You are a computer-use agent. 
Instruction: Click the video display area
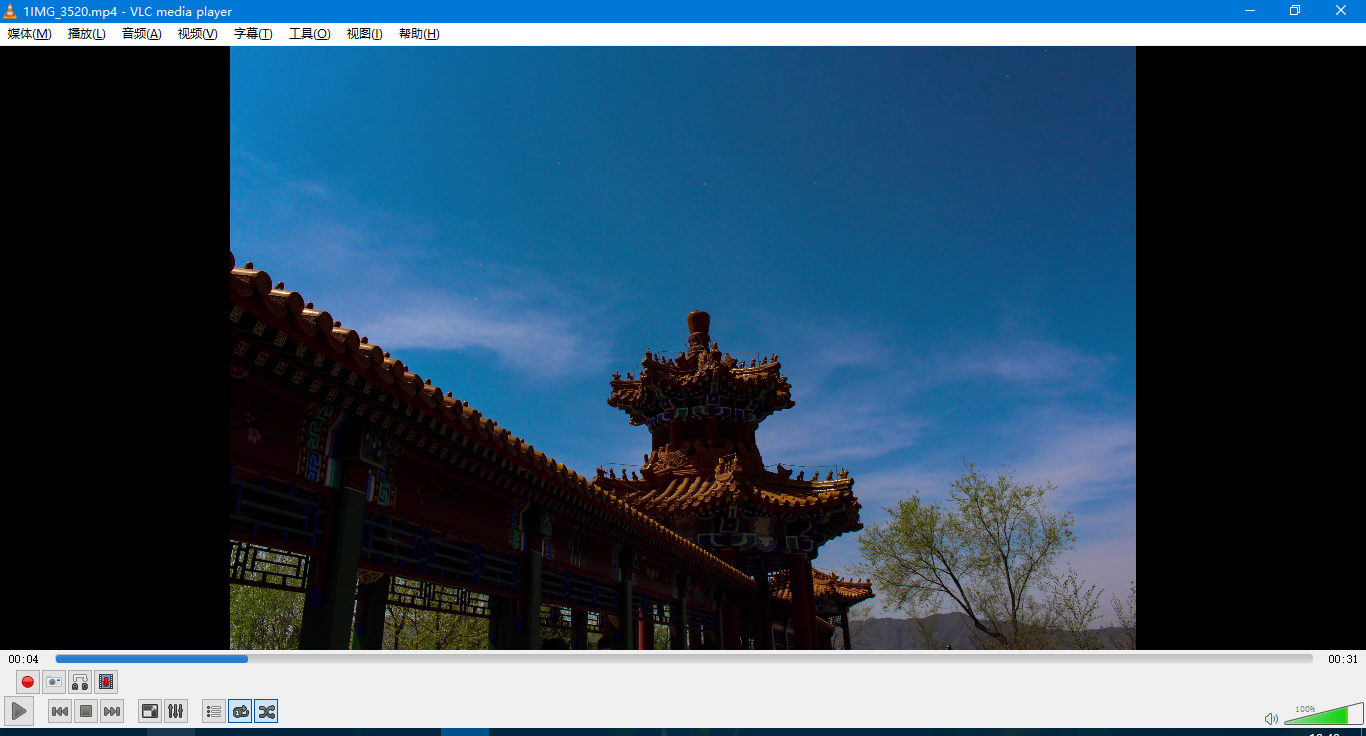pyautogui.click(x=683, y=348)
